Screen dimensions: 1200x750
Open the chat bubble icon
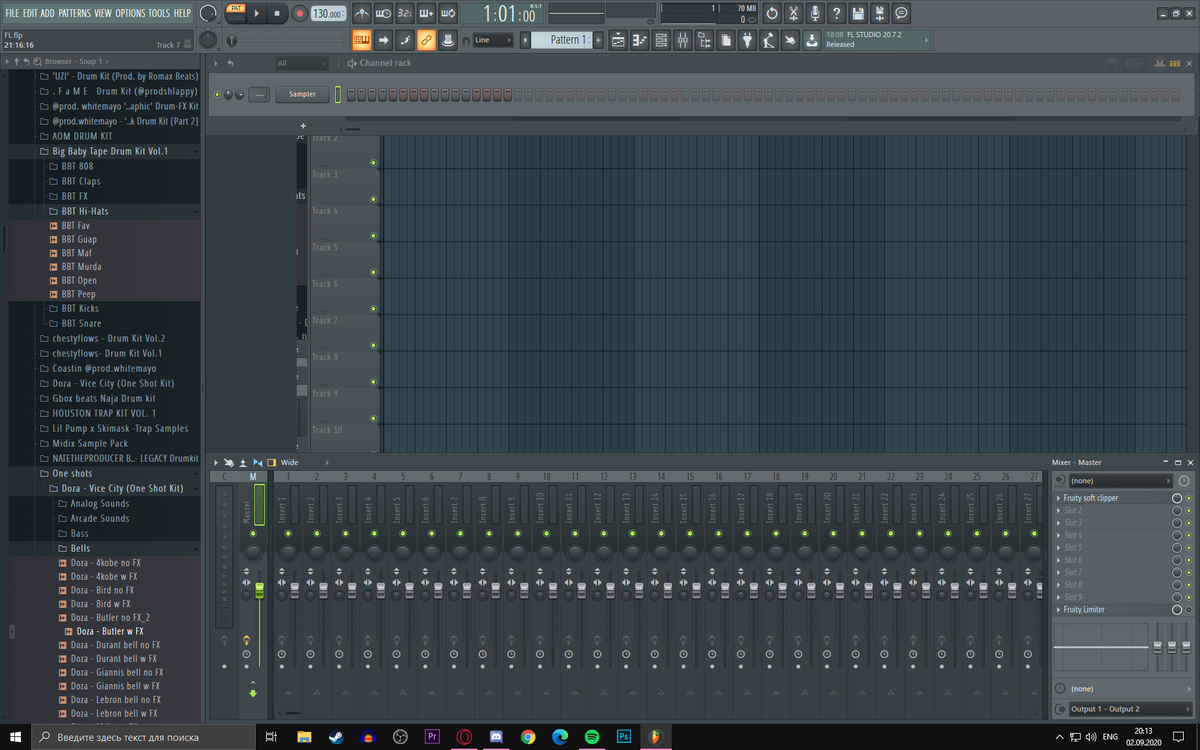[x=901, y=13]
